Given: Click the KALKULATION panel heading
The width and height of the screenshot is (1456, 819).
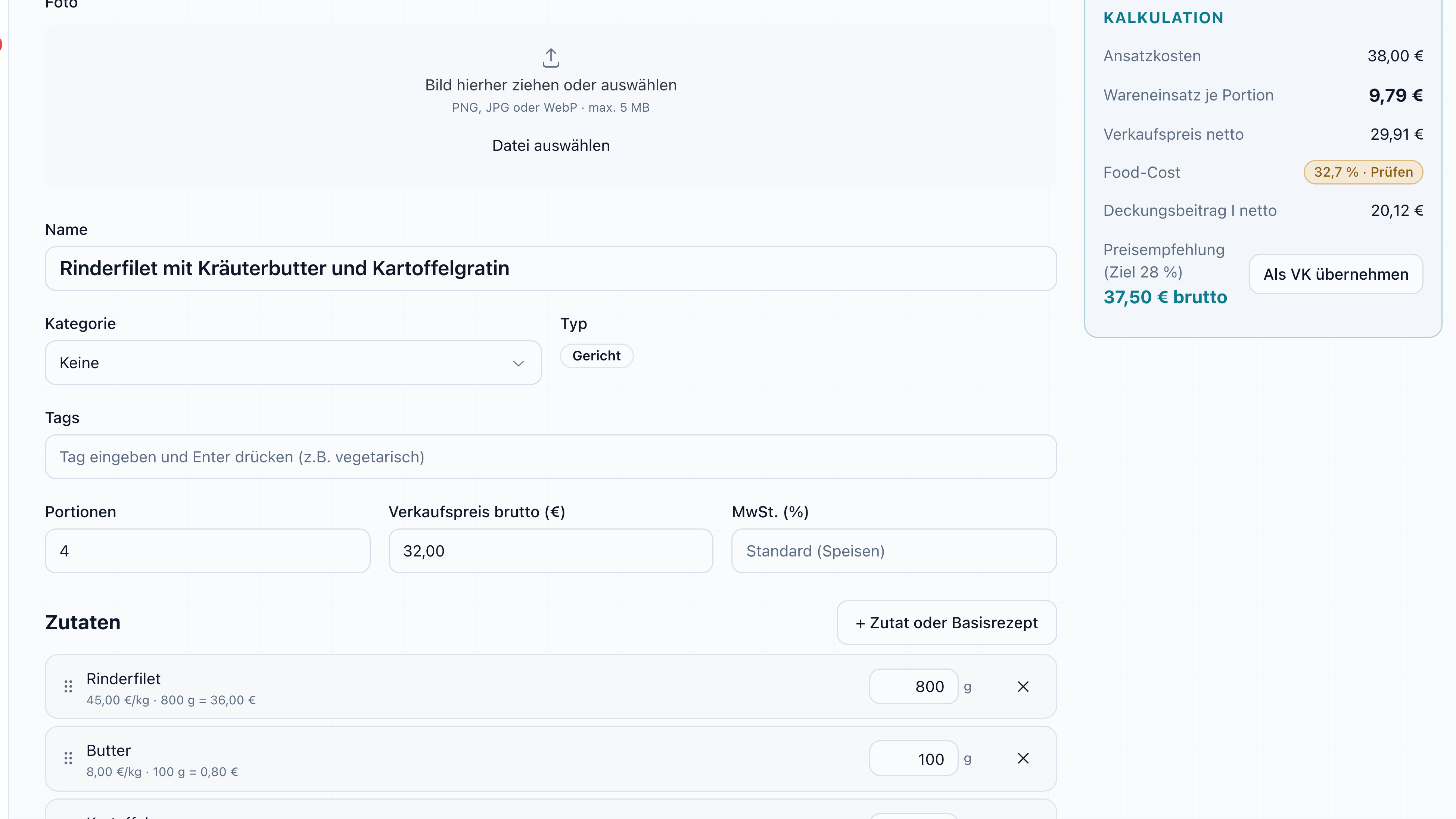Looking at the screenshot, I should 1163,18.
